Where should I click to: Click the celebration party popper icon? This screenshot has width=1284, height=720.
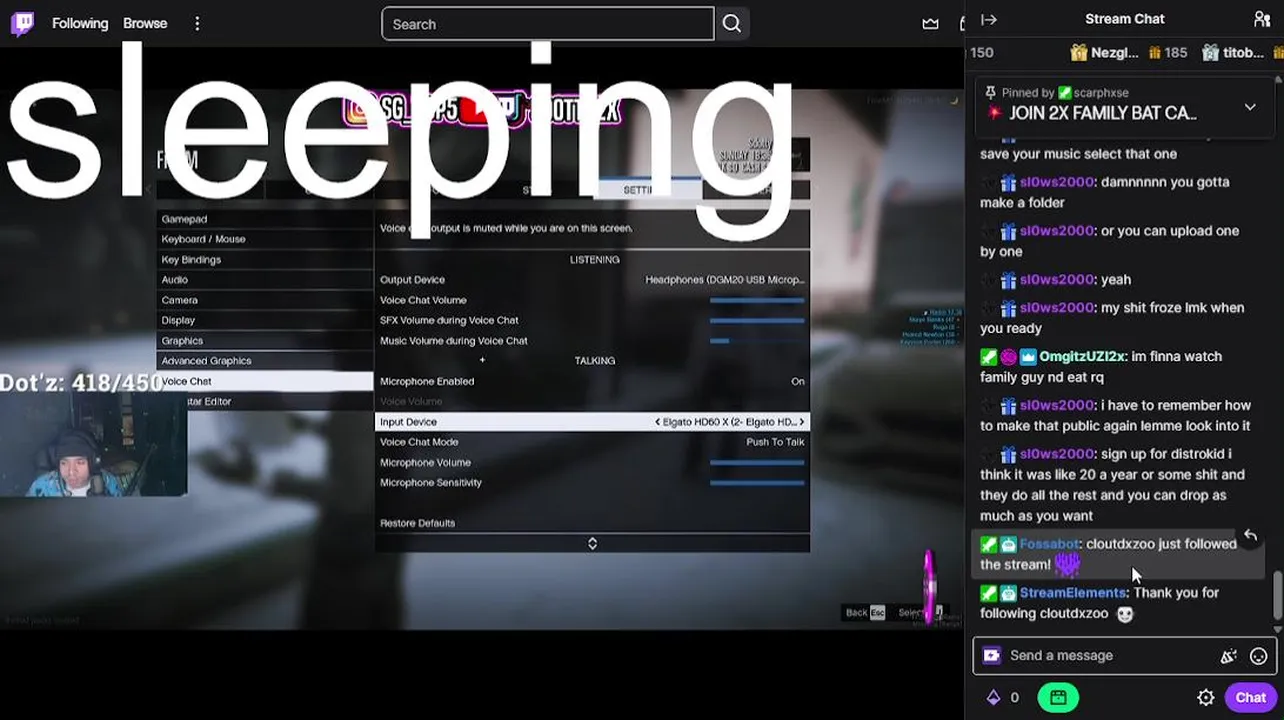tap(1229, 656)
